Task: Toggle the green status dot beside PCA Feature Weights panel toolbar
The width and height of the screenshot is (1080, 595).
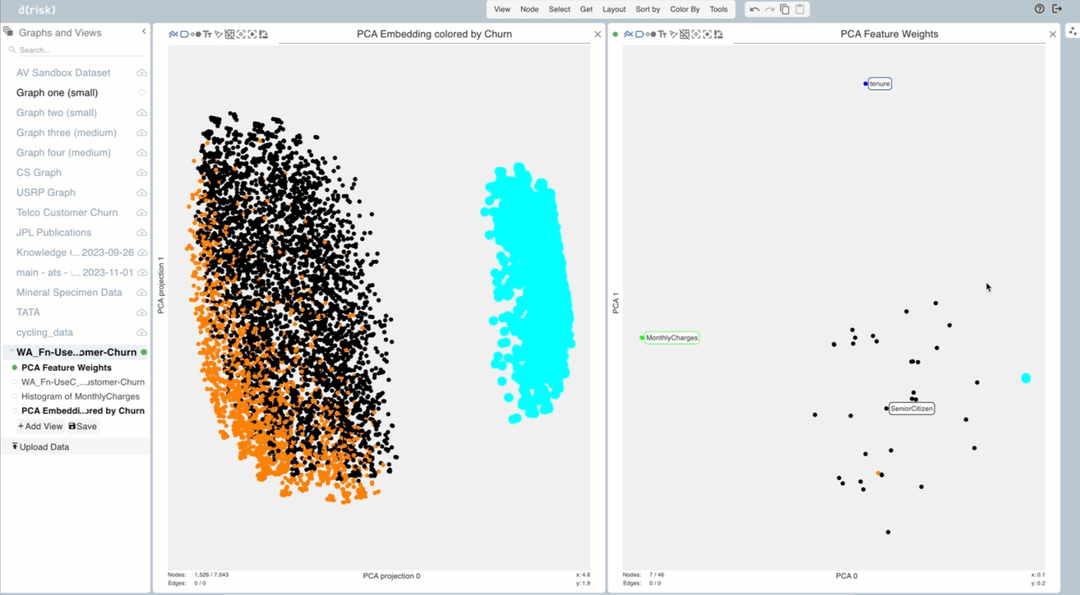Action: [x=616, y=34]
